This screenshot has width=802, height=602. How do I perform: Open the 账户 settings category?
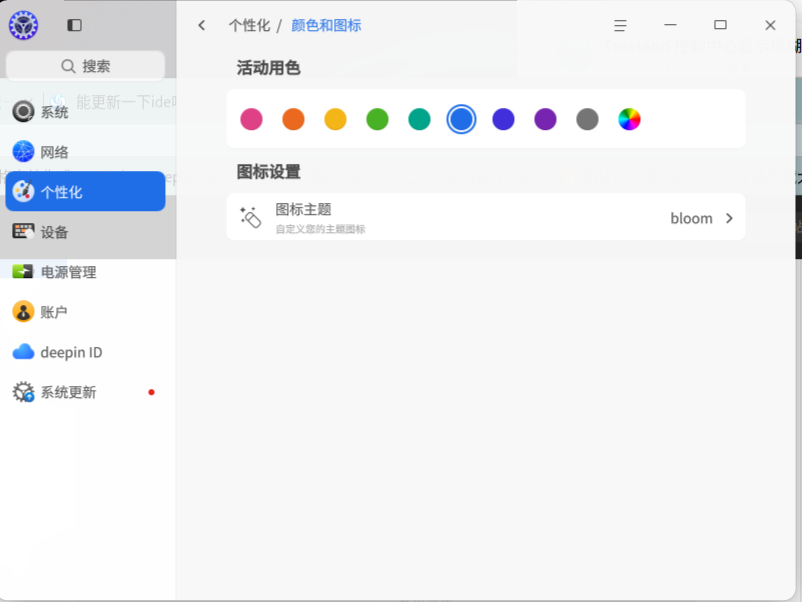click(x=85, y=311)
